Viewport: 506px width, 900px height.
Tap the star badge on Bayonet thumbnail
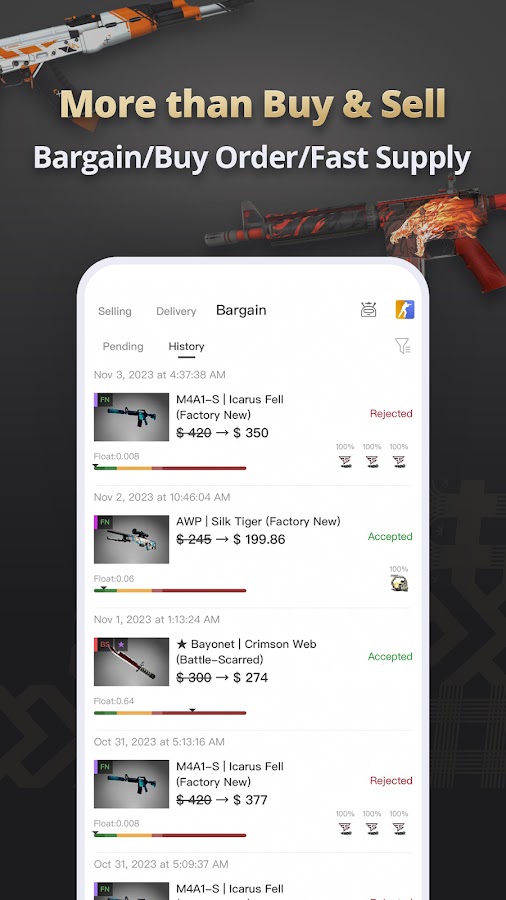121,645
